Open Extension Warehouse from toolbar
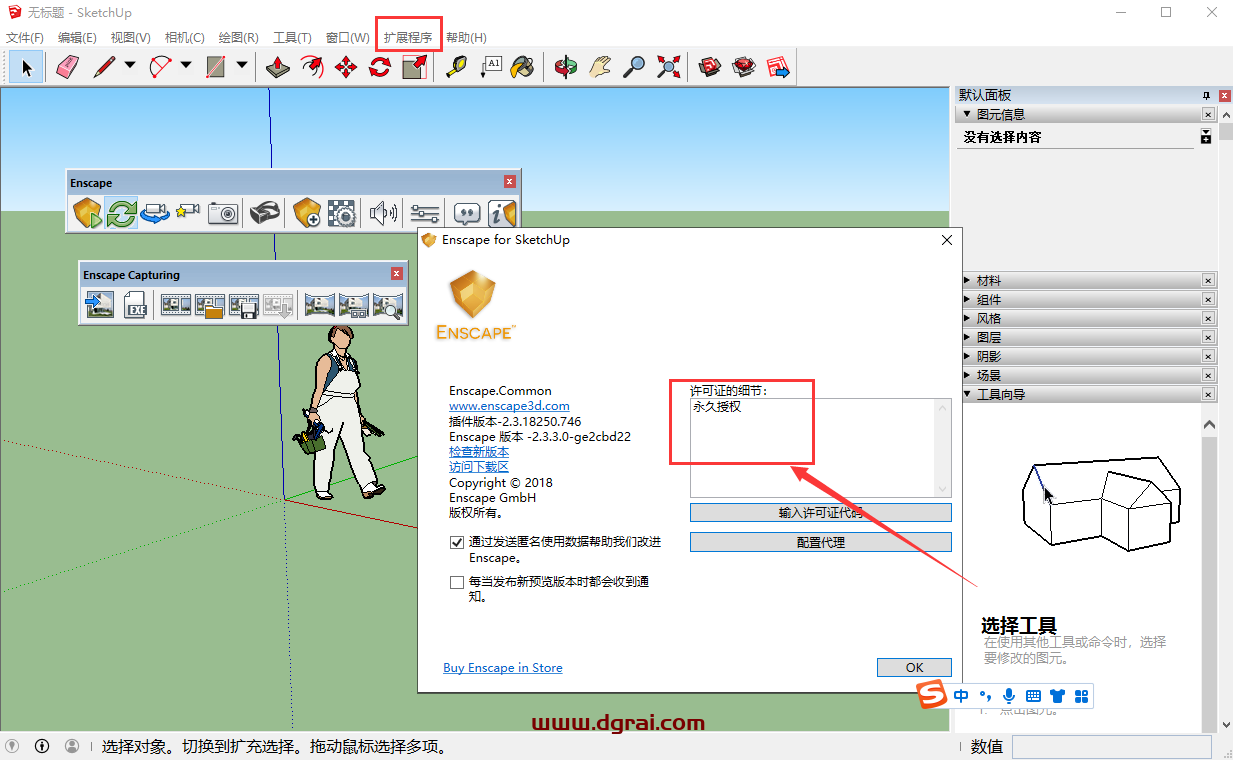 click(x=744, y=67)
